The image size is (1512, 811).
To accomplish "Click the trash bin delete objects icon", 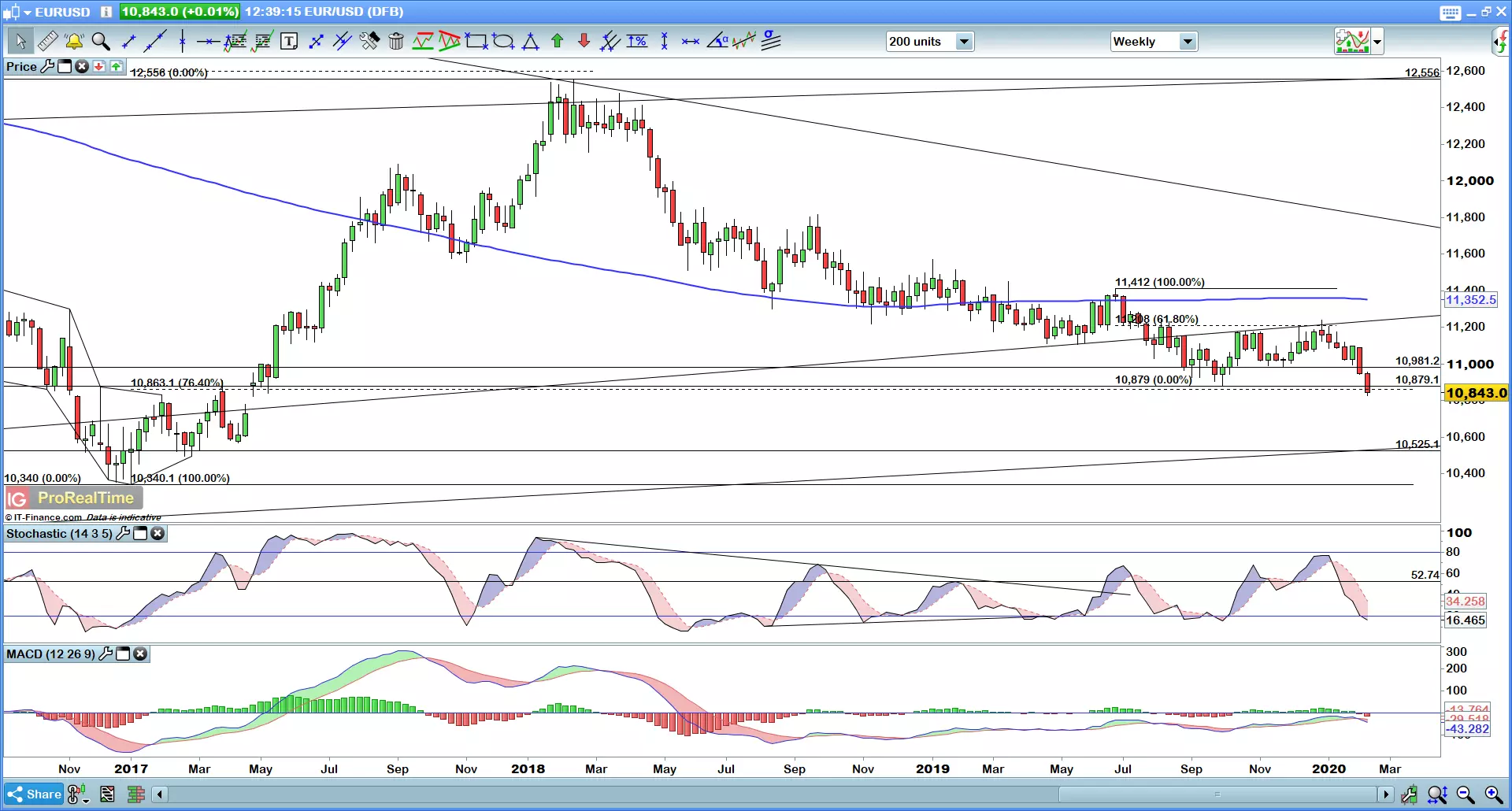I will point(396,41).
